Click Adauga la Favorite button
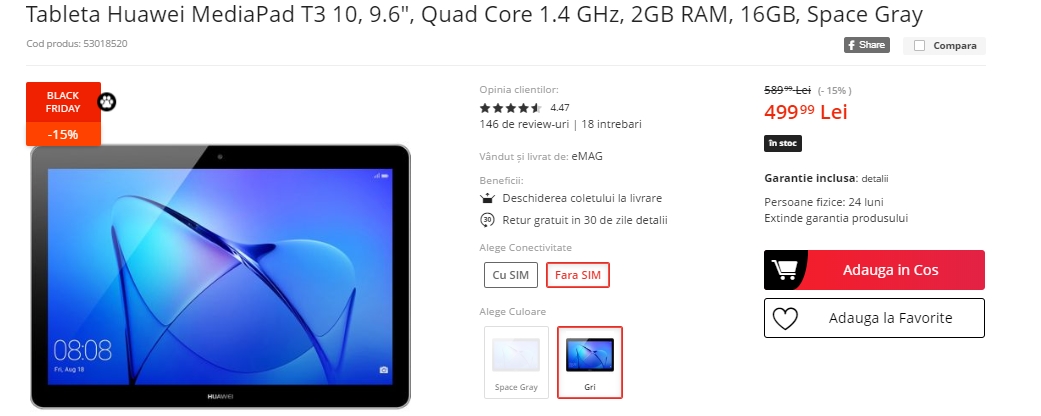The height and width of the screenshot is (416, 1041). 874,318
